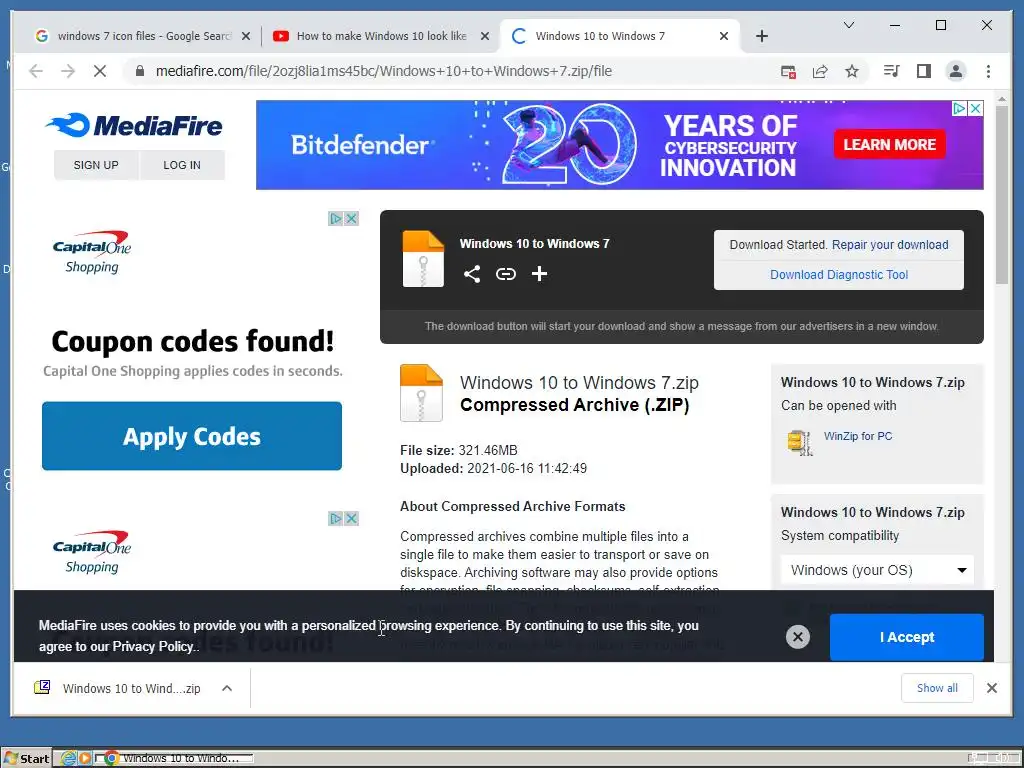Image resolution: width=1024 pixels, height=768 pixels.
Task: Open the Chrome profile avatar
Action: [x=955, y=71]
